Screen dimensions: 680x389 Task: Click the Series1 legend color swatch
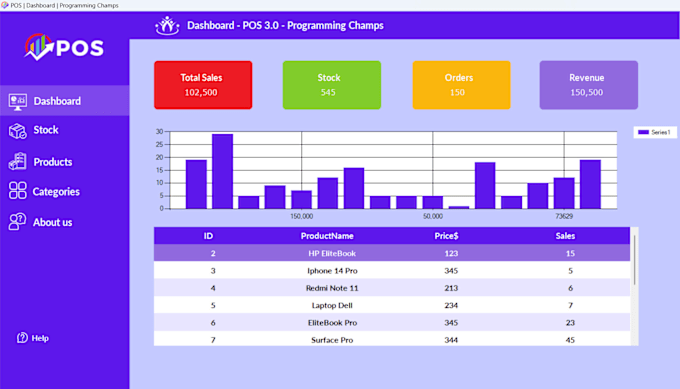(644, 132)
